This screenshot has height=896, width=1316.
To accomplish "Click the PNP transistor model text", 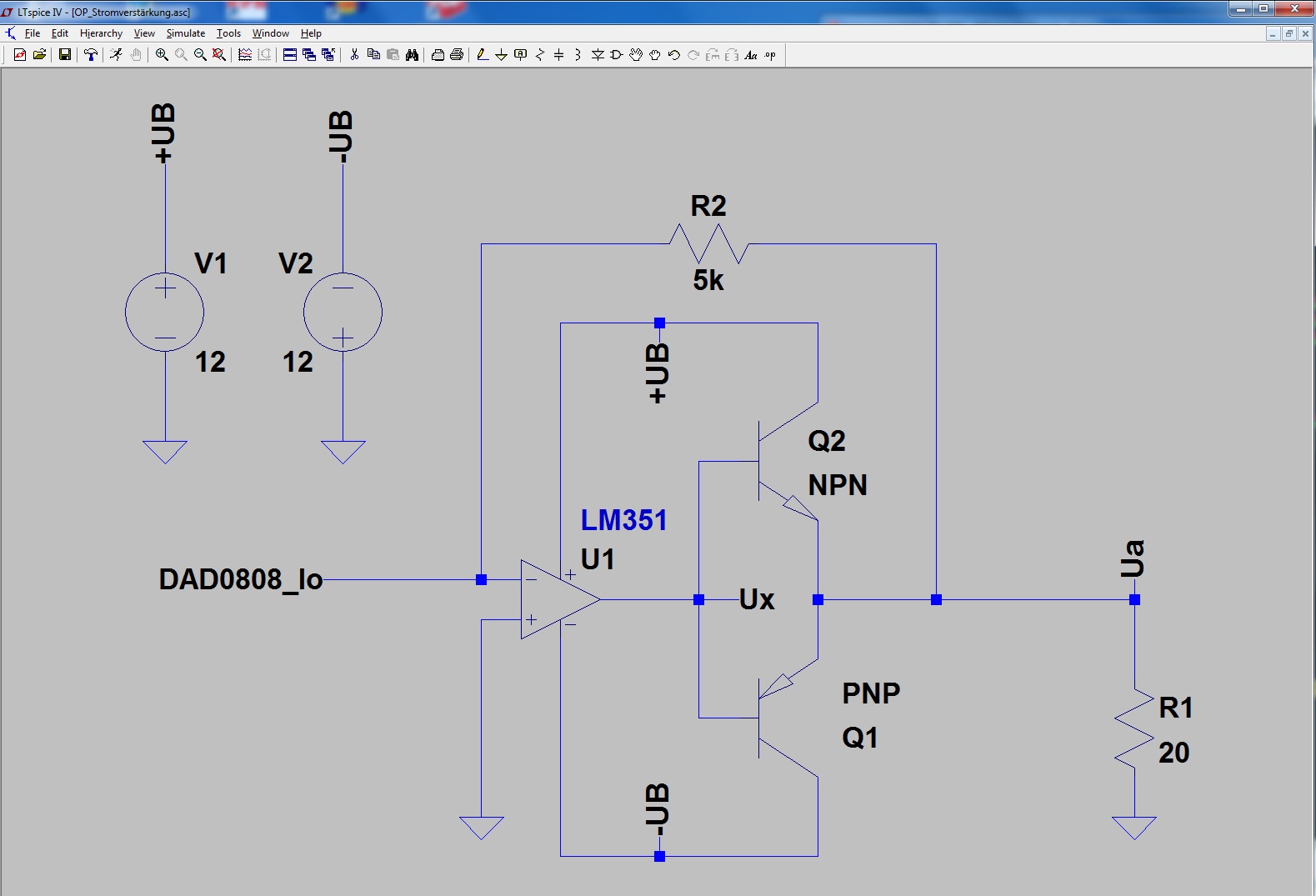I will pos(871,693).
